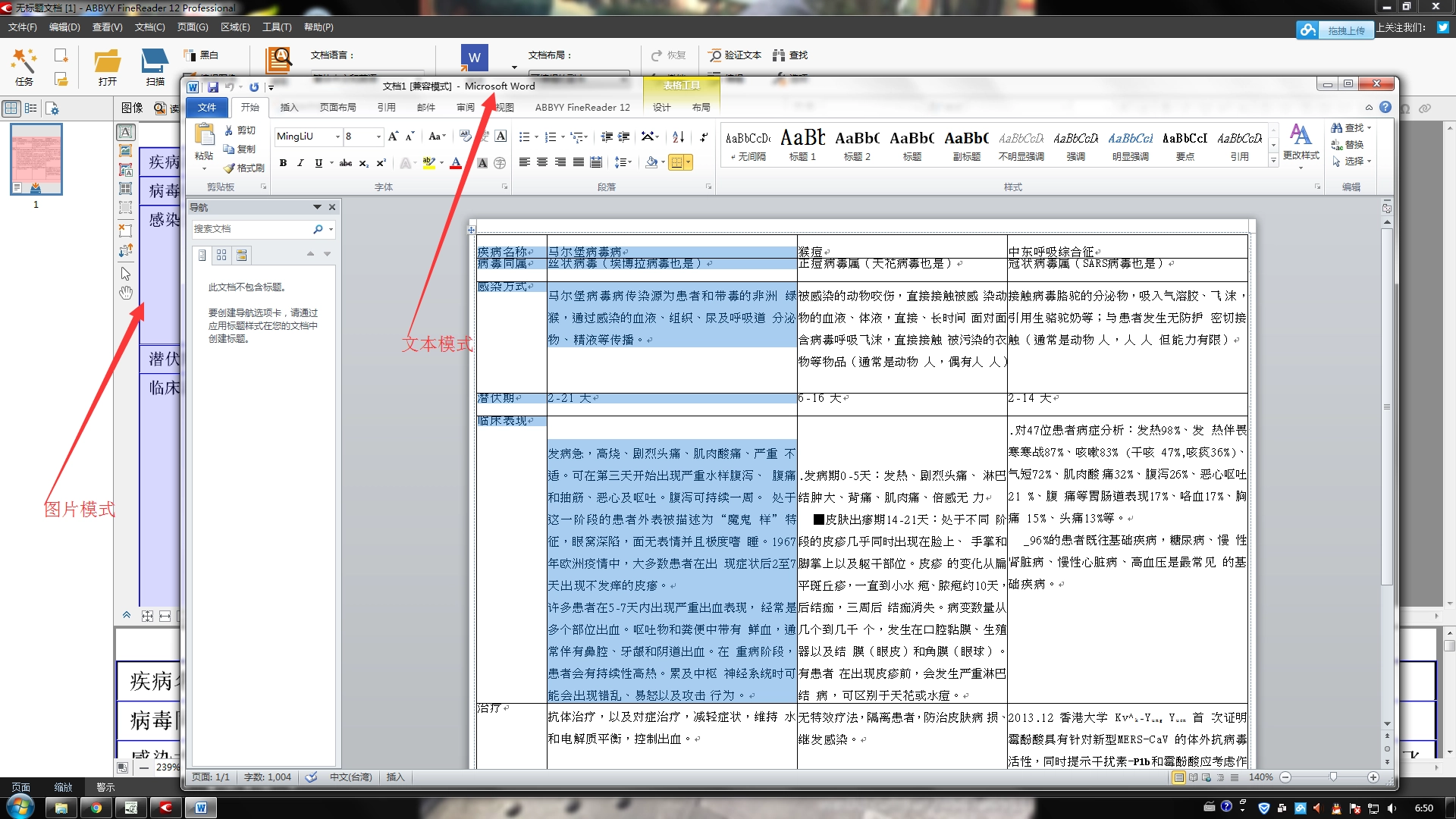Toggle bold formatting in the font group
Viewport: 1456px width, 819px height.
click(x=283, y=163)
